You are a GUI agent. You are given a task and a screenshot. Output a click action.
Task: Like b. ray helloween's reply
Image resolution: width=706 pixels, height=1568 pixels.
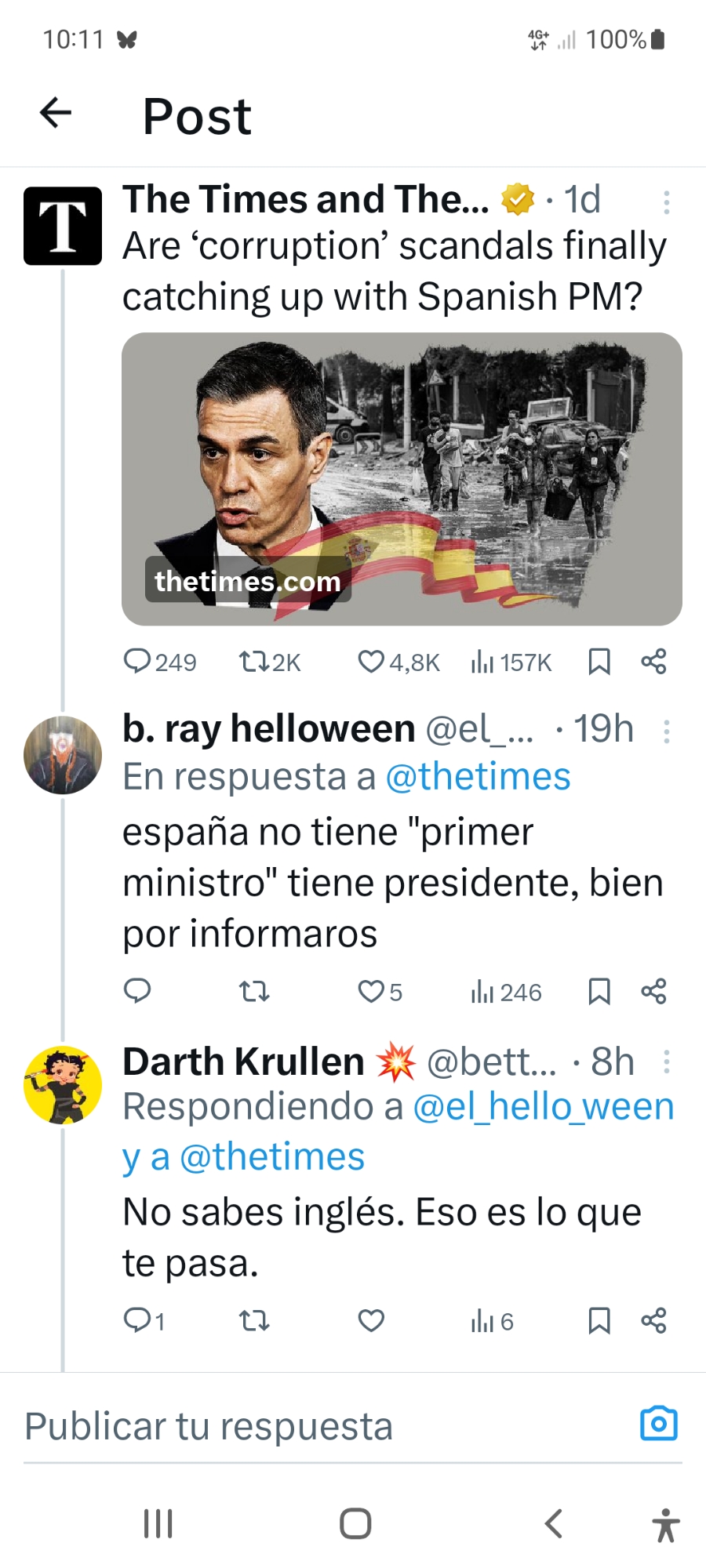371,992
